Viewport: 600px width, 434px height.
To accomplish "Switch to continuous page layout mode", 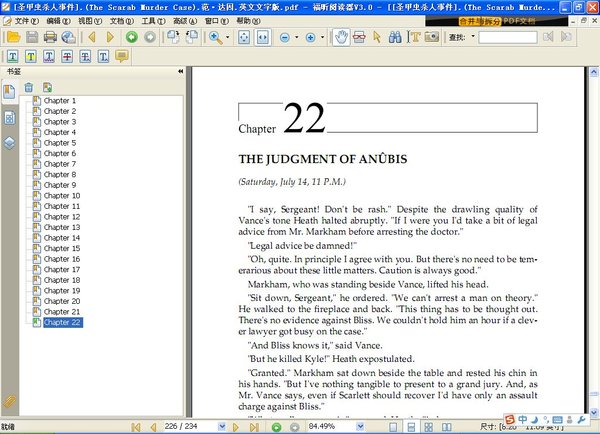I will coord(411,427).
